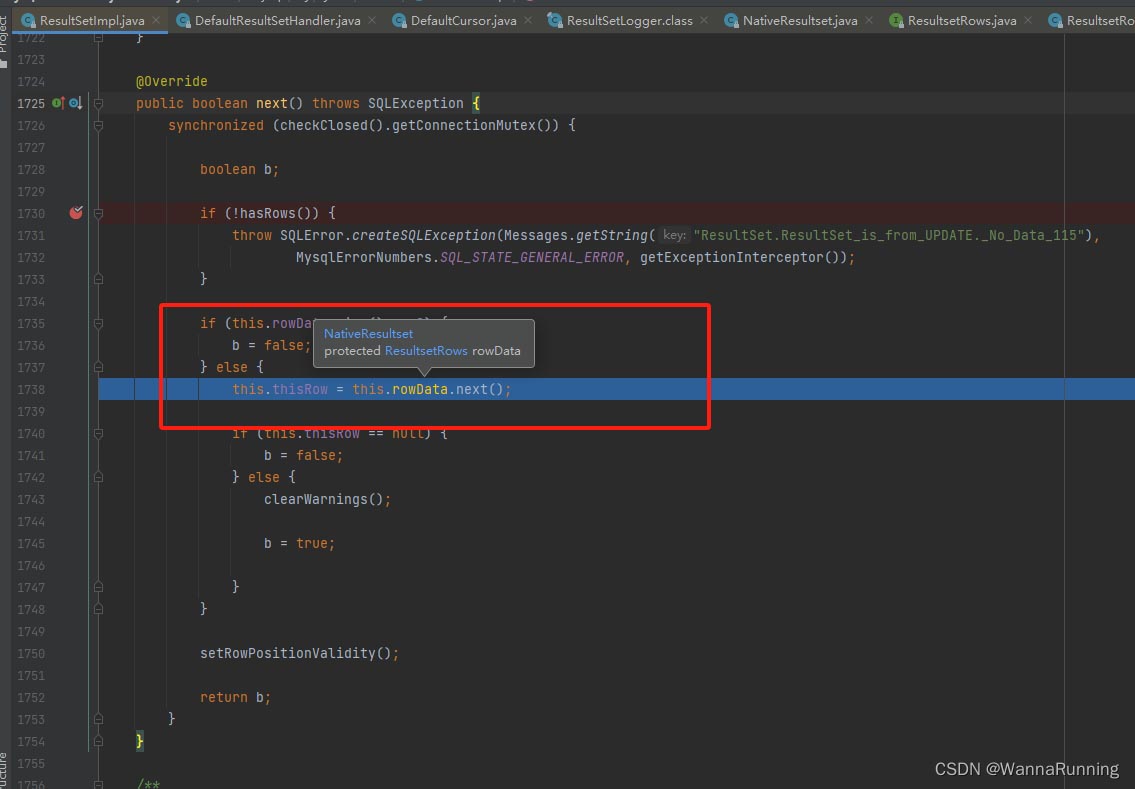Click 'boolean b;' declaration
The height and width of the screenshot is (789, 1135).
tap(239, 169)
